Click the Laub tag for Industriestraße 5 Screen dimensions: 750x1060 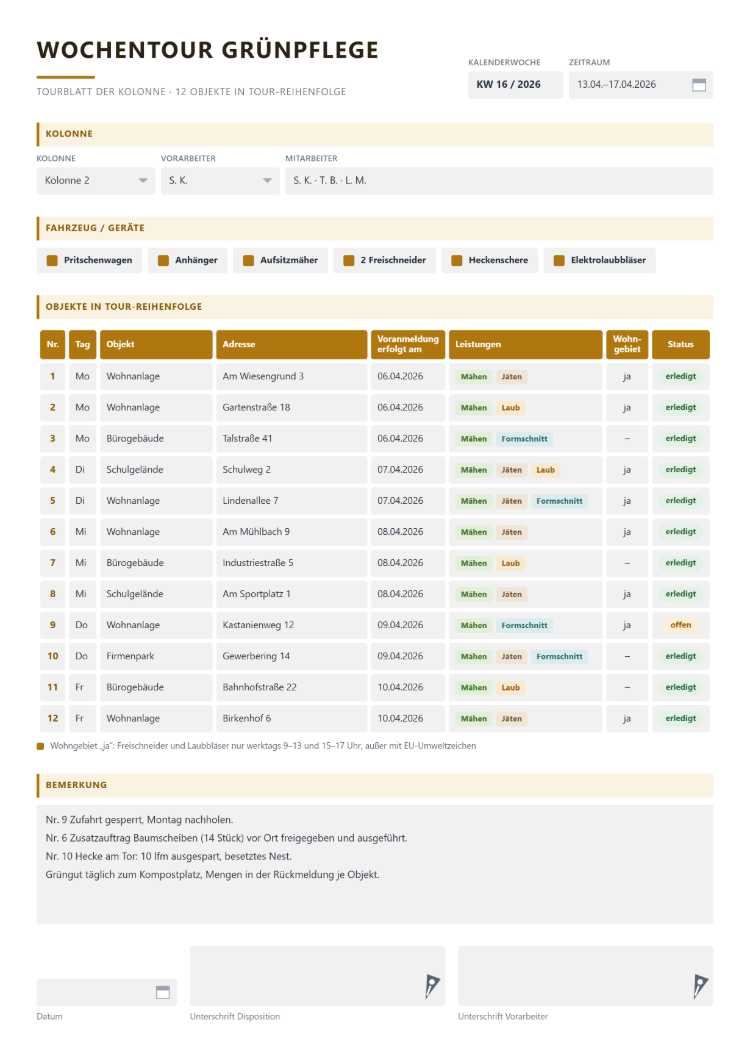click(511, 563)
